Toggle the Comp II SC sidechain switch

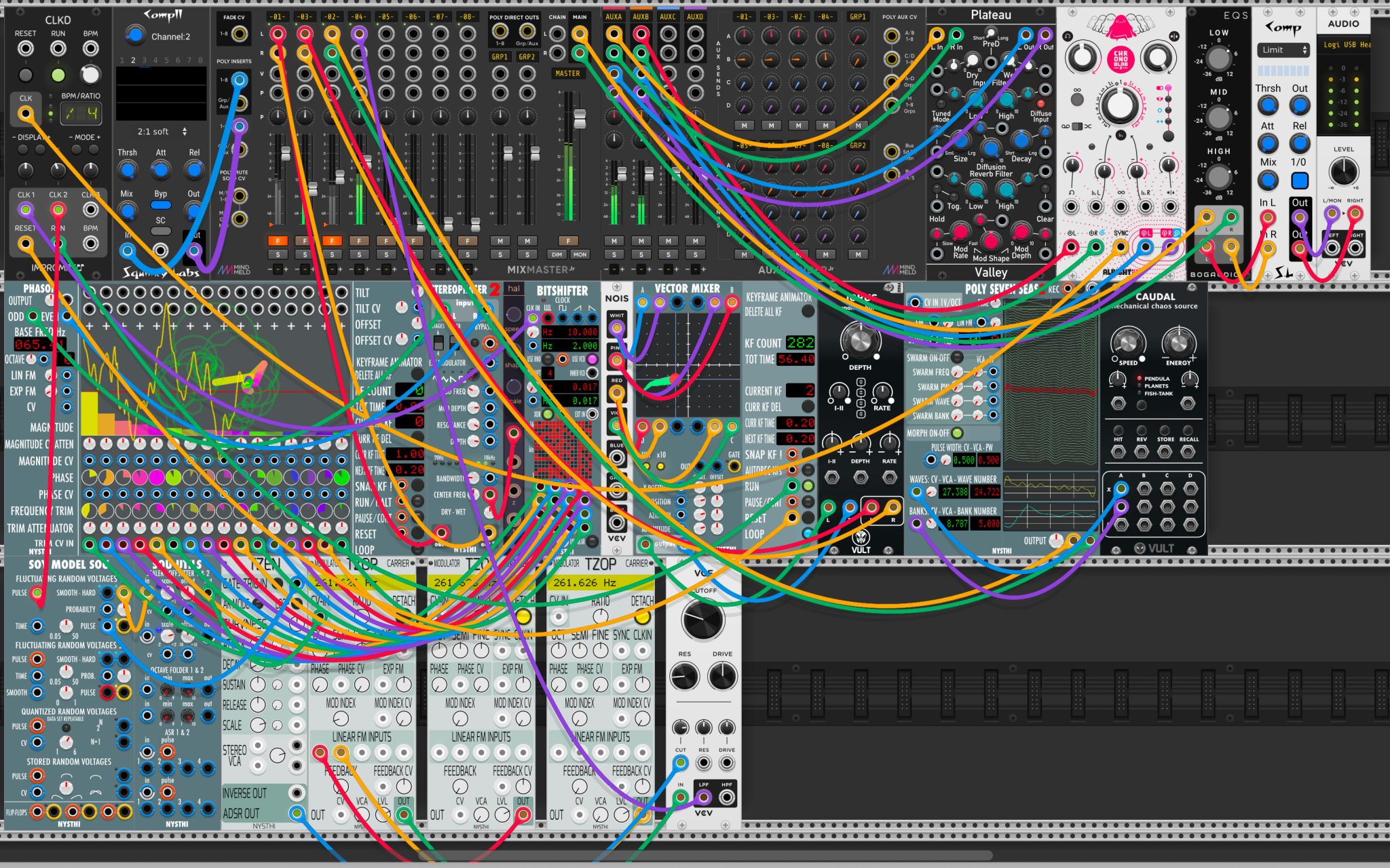click(x=160, y=231)
